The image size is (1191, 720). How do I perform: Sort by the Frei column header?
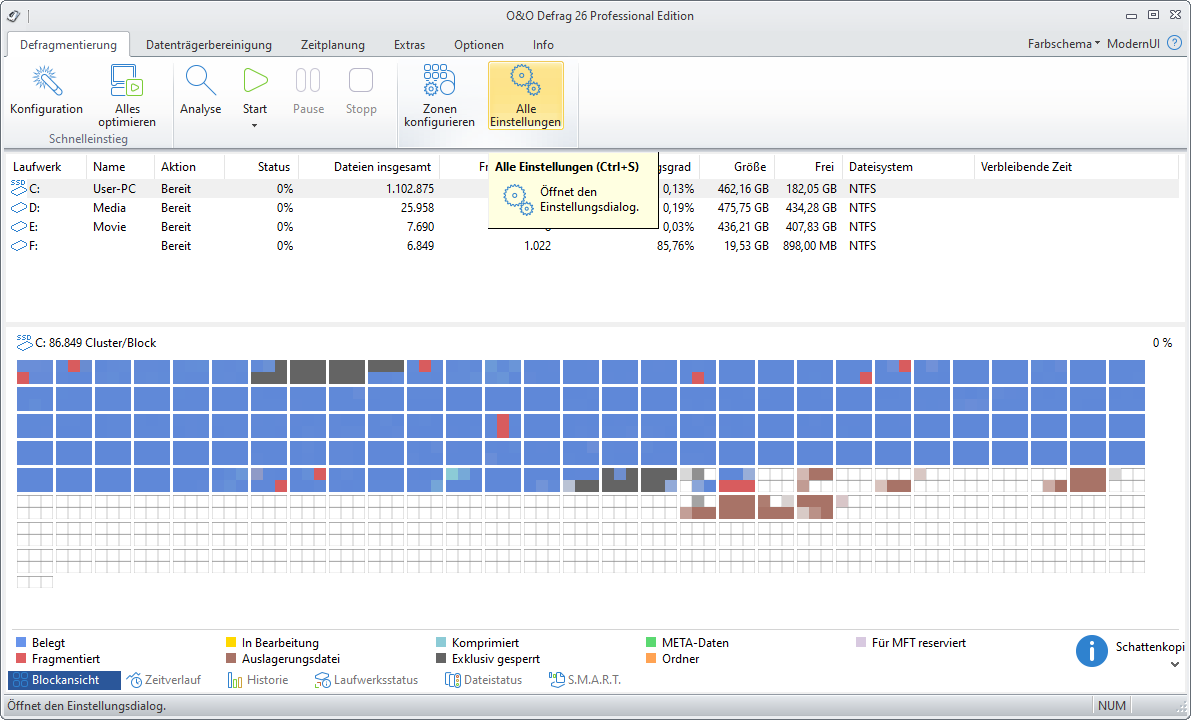pyautogui.click(x=807, y=166)
